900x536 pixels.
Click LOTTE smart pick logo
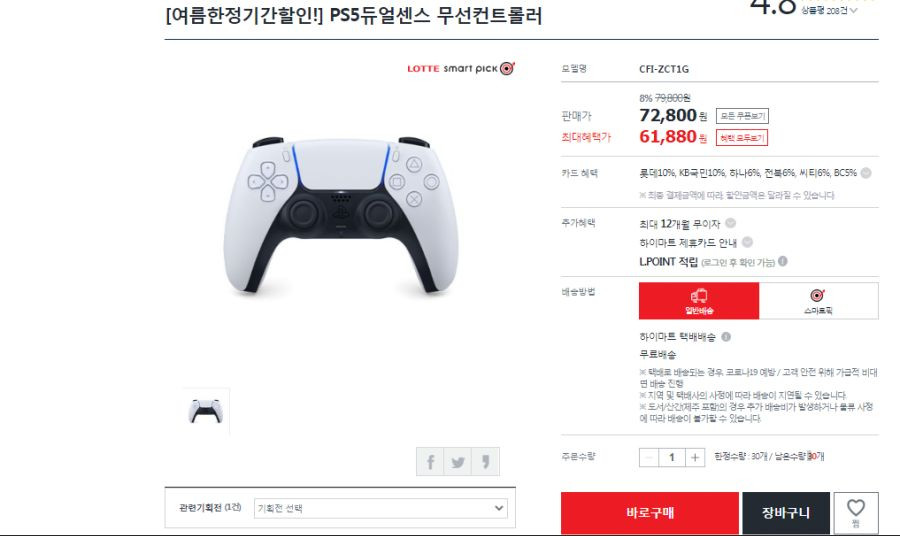(461, 68)
